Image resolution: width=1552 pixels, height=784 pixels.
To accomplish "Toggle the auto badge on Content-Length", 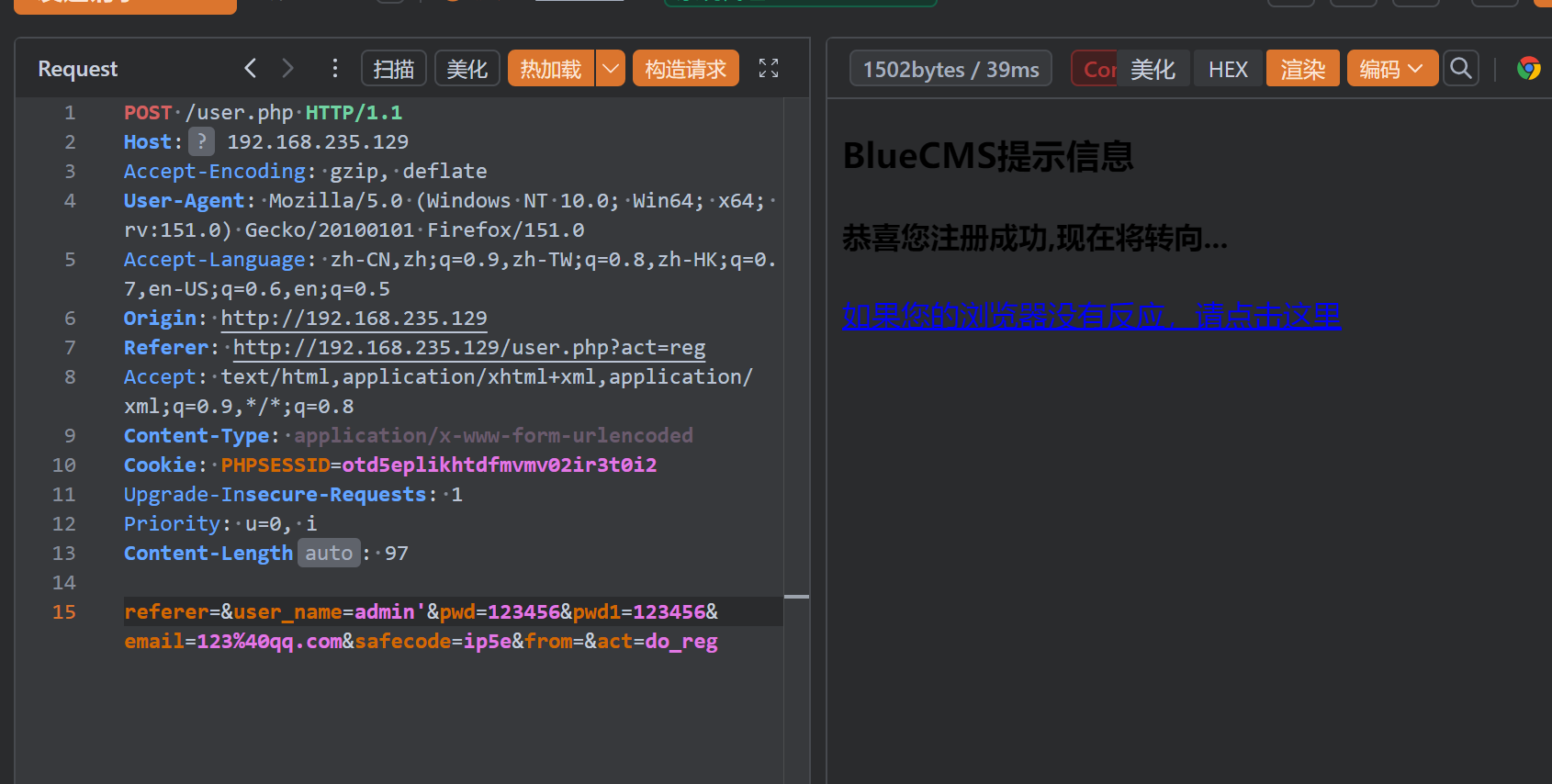I will [x=329, y=553].
